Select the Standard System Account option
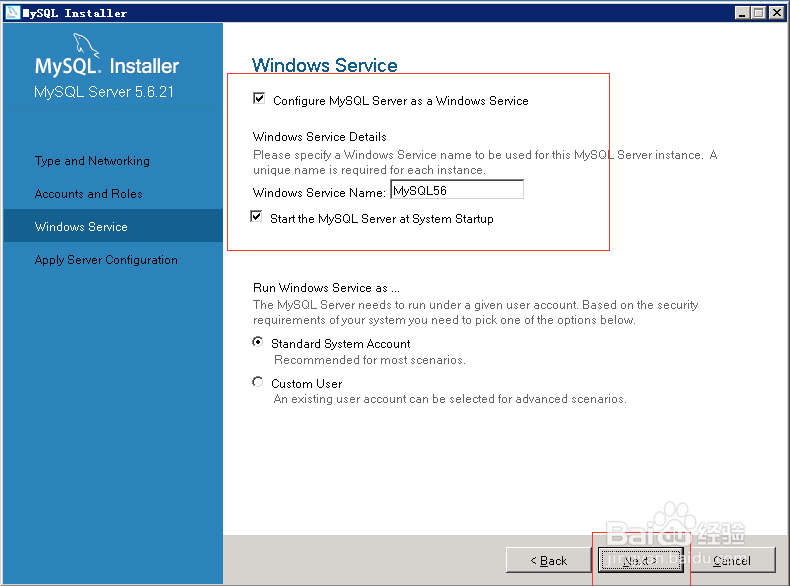The height and width of the screenshot is (586, 790). (x=257, y=342)
